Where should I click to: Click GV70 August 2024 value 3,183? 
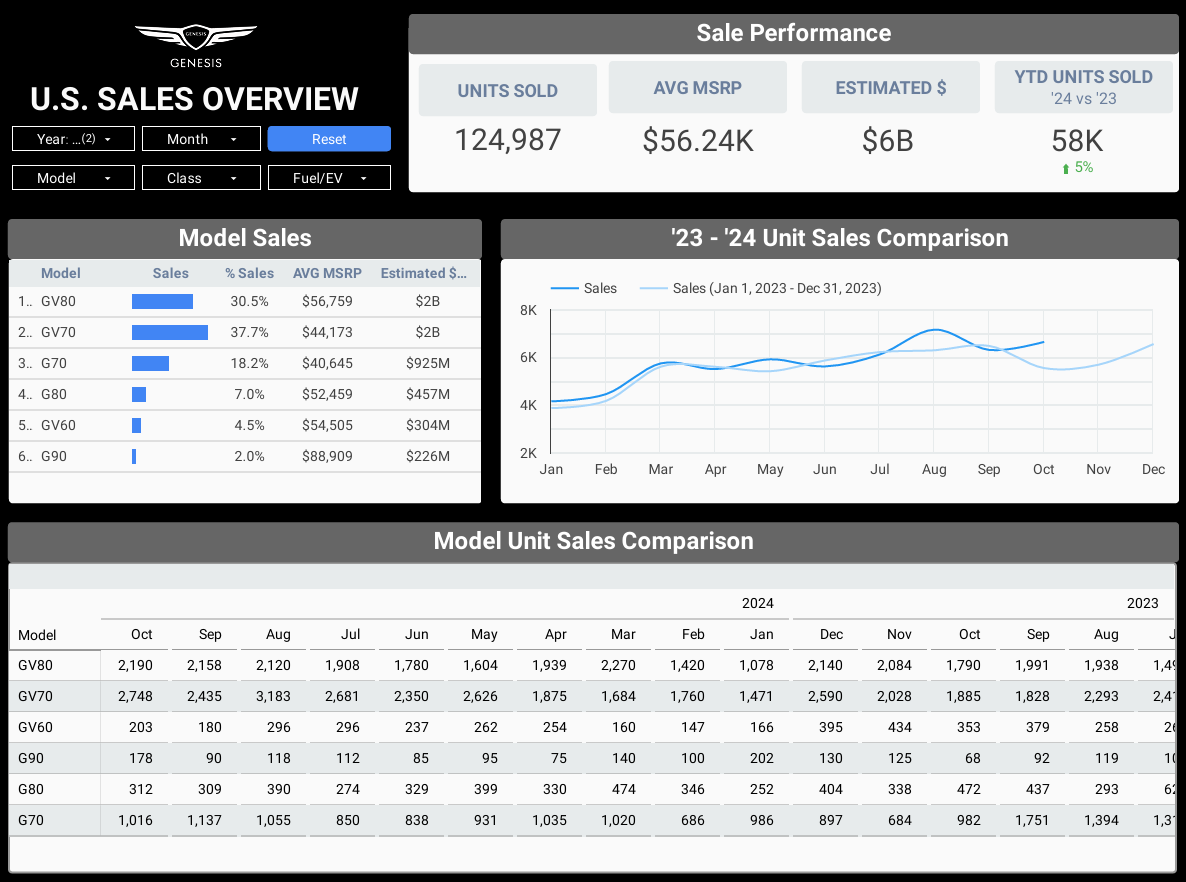pyautogui.click(x=273, y=696)
